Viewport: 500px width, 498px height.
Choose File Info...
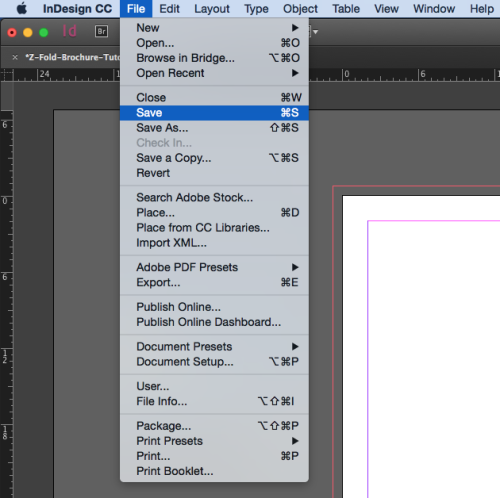coord(214,401)
